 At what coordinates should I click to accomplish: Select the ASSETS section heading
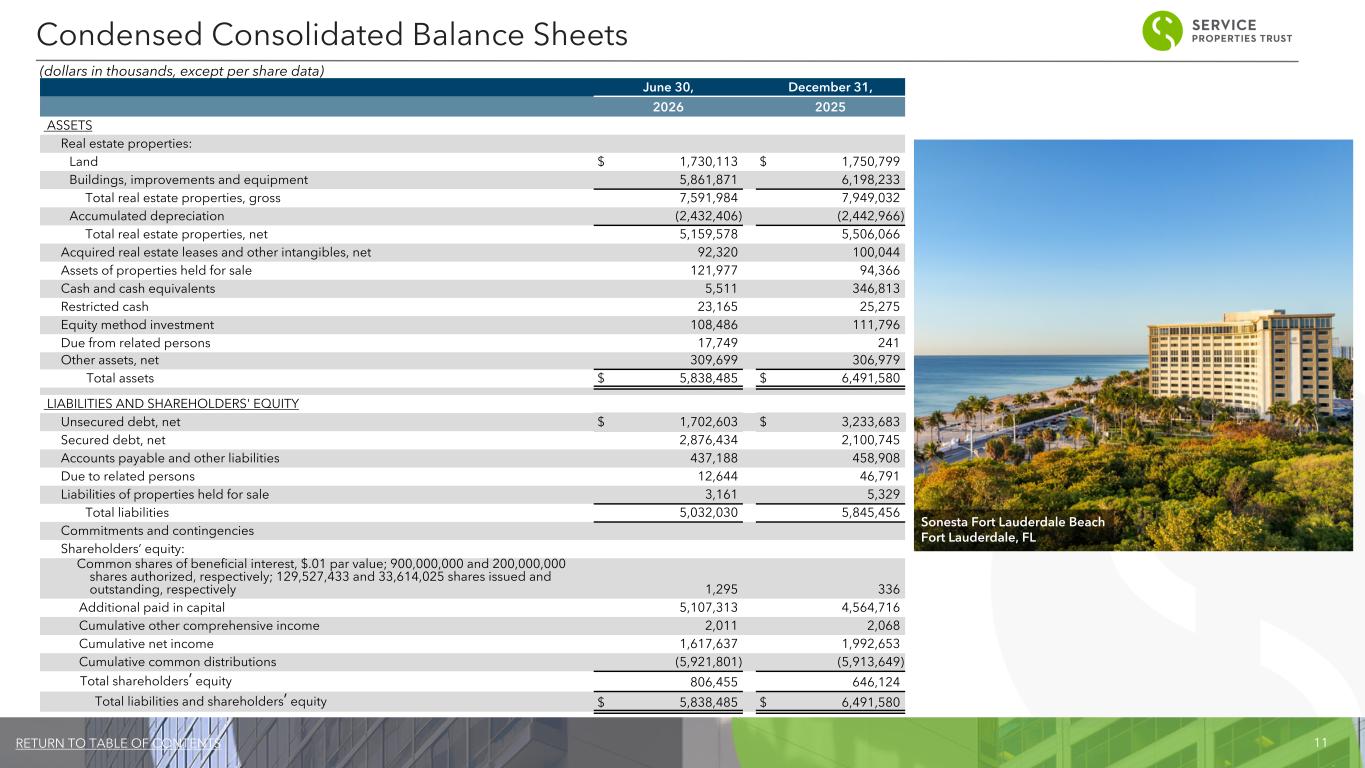pyautogui.click(x=69, y=125)
